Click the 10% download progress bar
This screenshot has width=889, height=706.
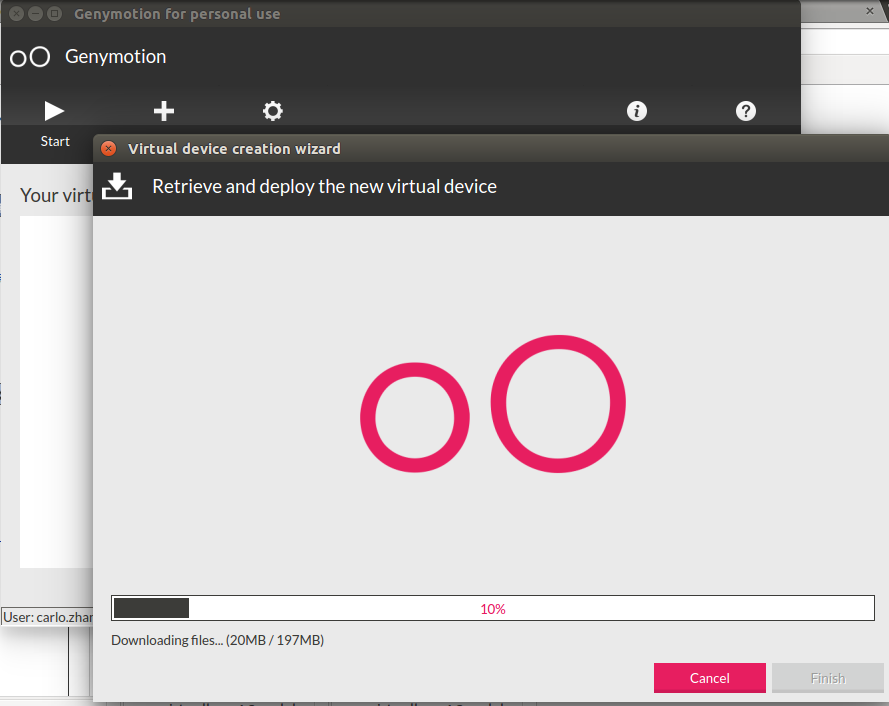pos(493,608)
